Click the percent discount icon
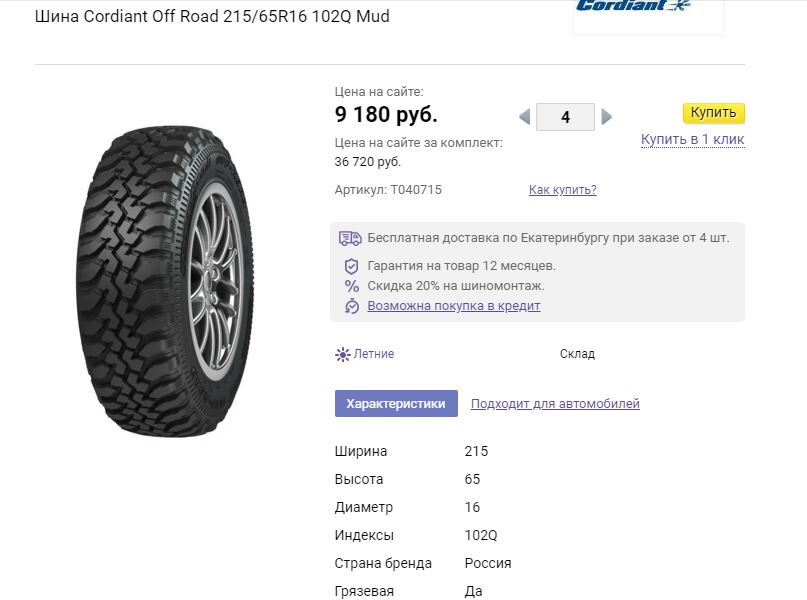807x600 pixels. (x=351, y=286)
